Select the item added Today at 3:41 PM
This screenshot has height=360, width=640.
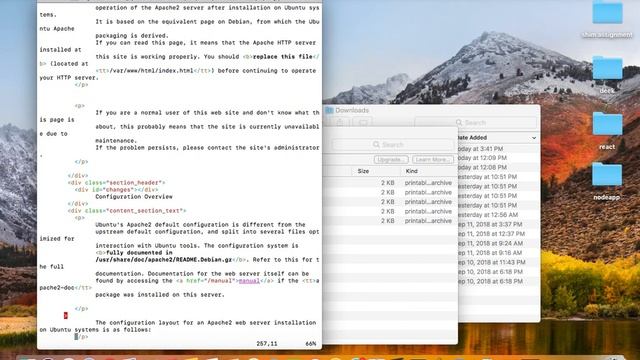(x=498, y=149)
